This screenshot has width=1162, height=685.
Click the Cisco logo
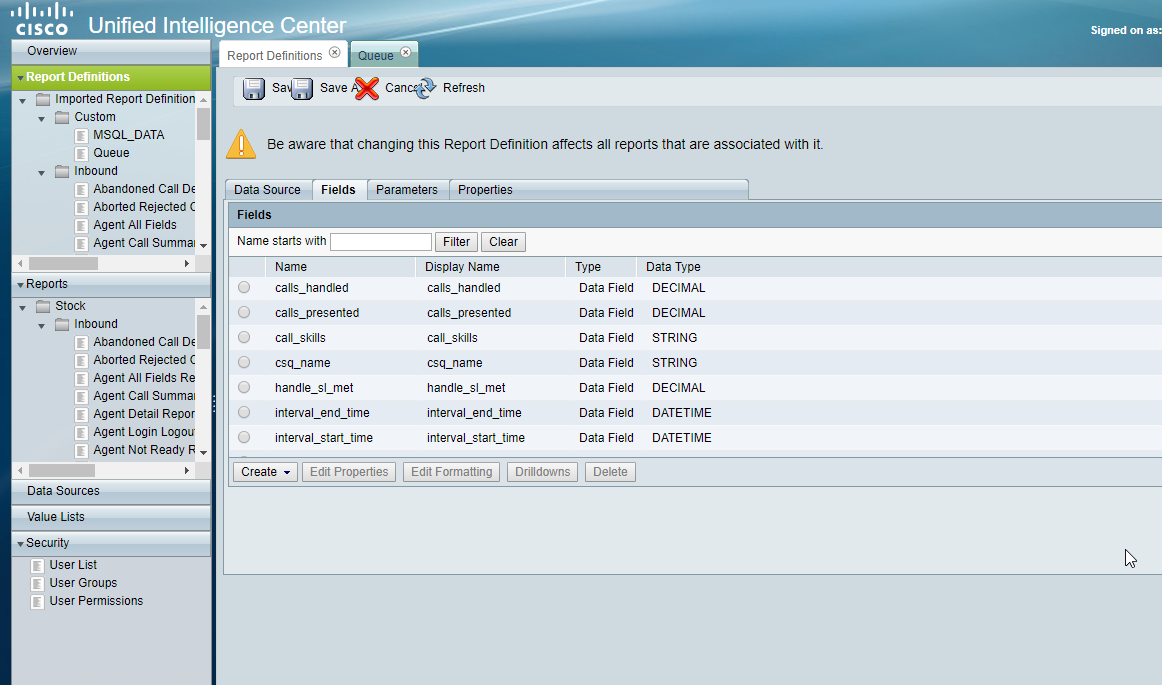42,18
